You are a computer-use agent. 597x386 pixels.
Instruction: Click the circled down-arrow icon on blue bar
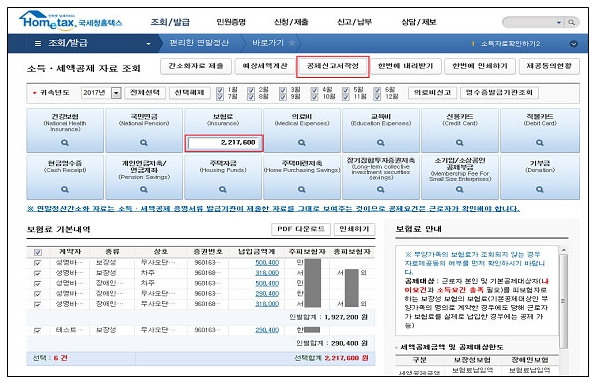point(573,44)
